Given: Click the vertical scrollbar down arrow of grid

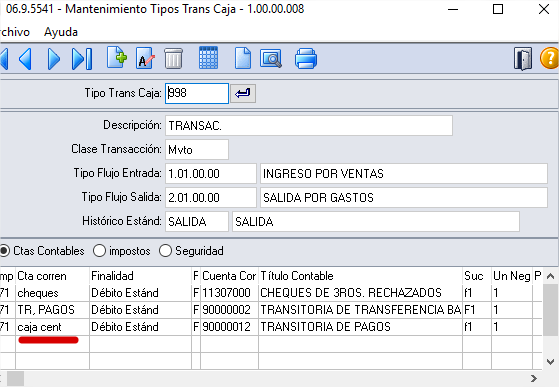Looking at the screenshot, I should click(550, 362).
